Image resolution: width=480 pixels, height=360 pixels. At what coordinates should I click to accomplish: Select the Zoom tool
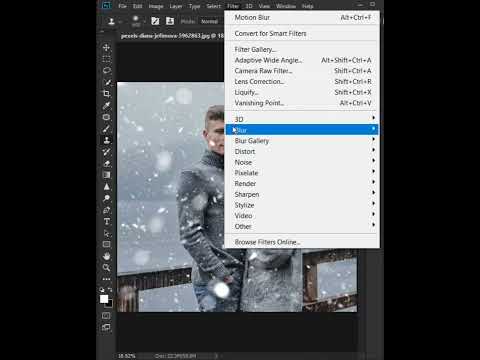click(x=106, y=267)
